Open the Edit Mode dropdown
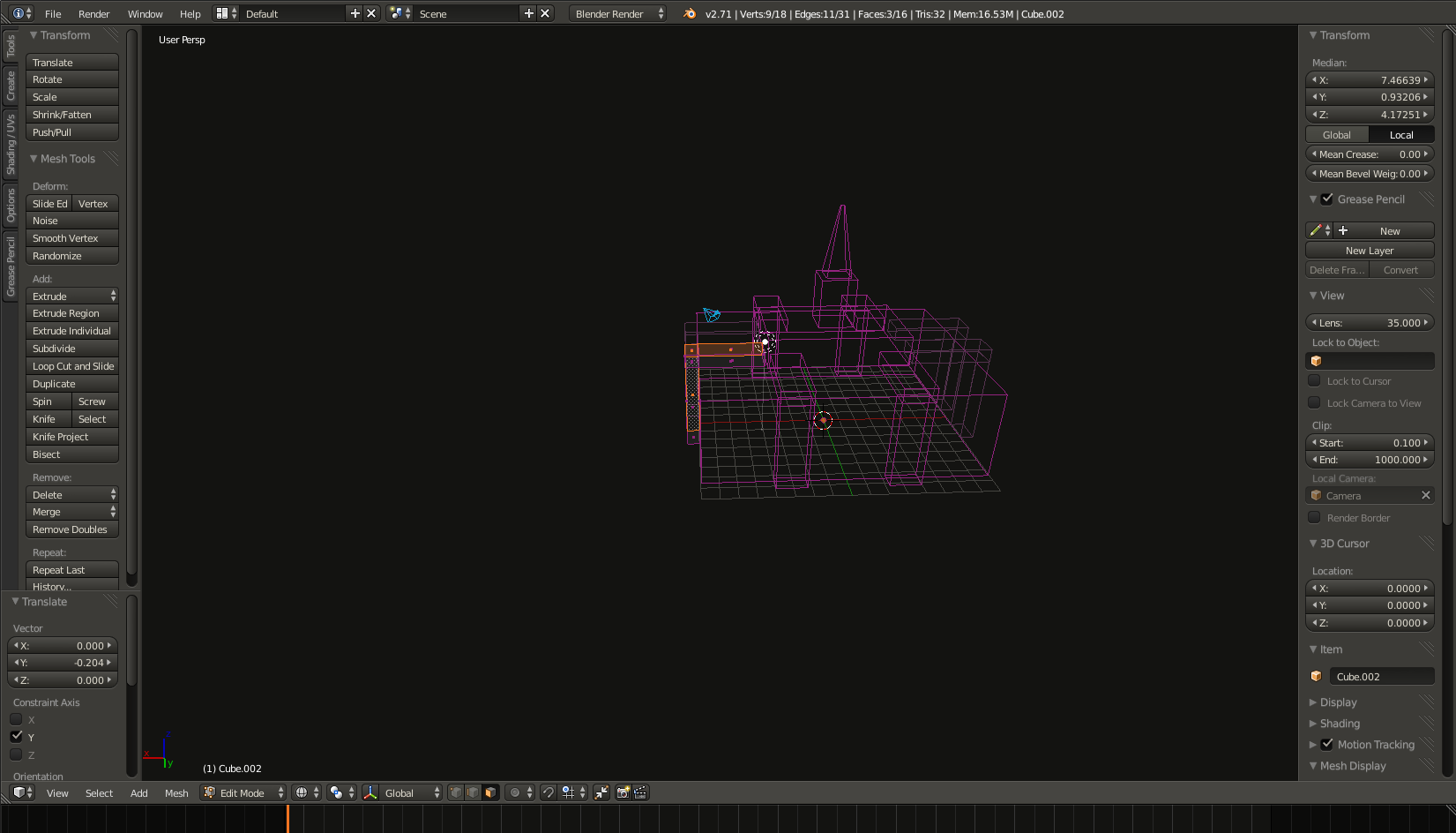This screenshot has width=1456, height=833. (243, 792)
